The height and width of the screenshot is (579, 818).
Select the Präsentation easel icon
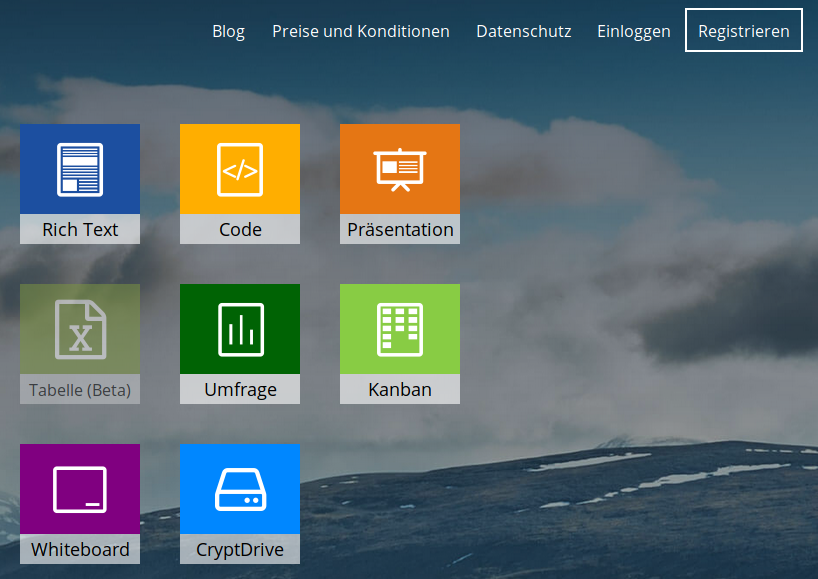400,169
